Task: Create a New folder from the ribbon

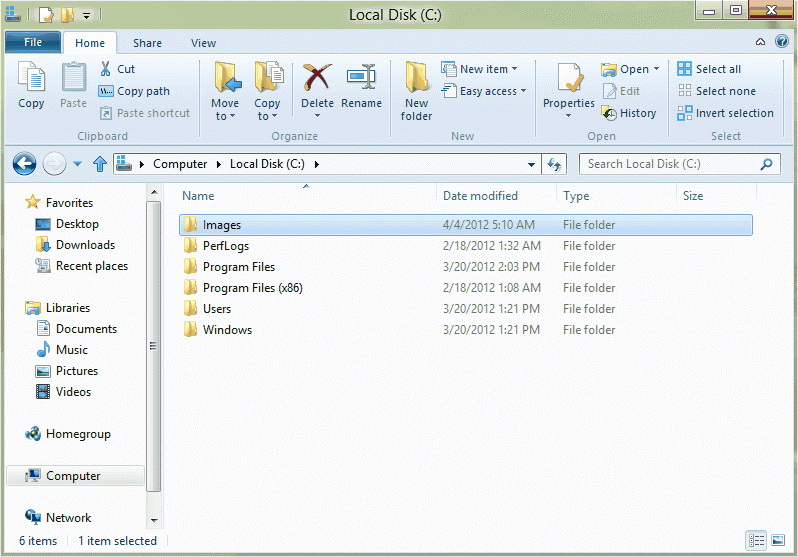Action: tap(416, 88)
